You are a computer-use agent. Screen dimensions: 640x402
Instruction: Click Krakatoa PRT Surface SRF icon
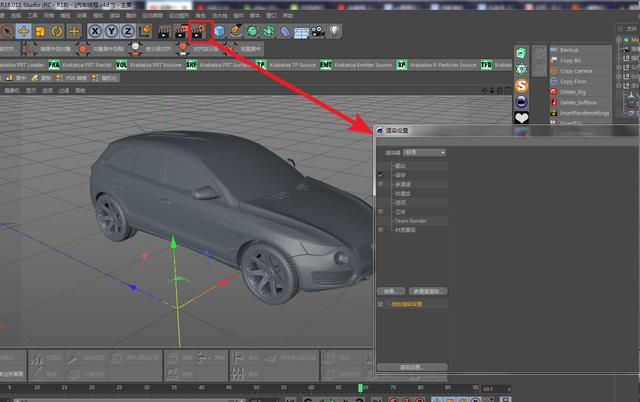point(191,65)
